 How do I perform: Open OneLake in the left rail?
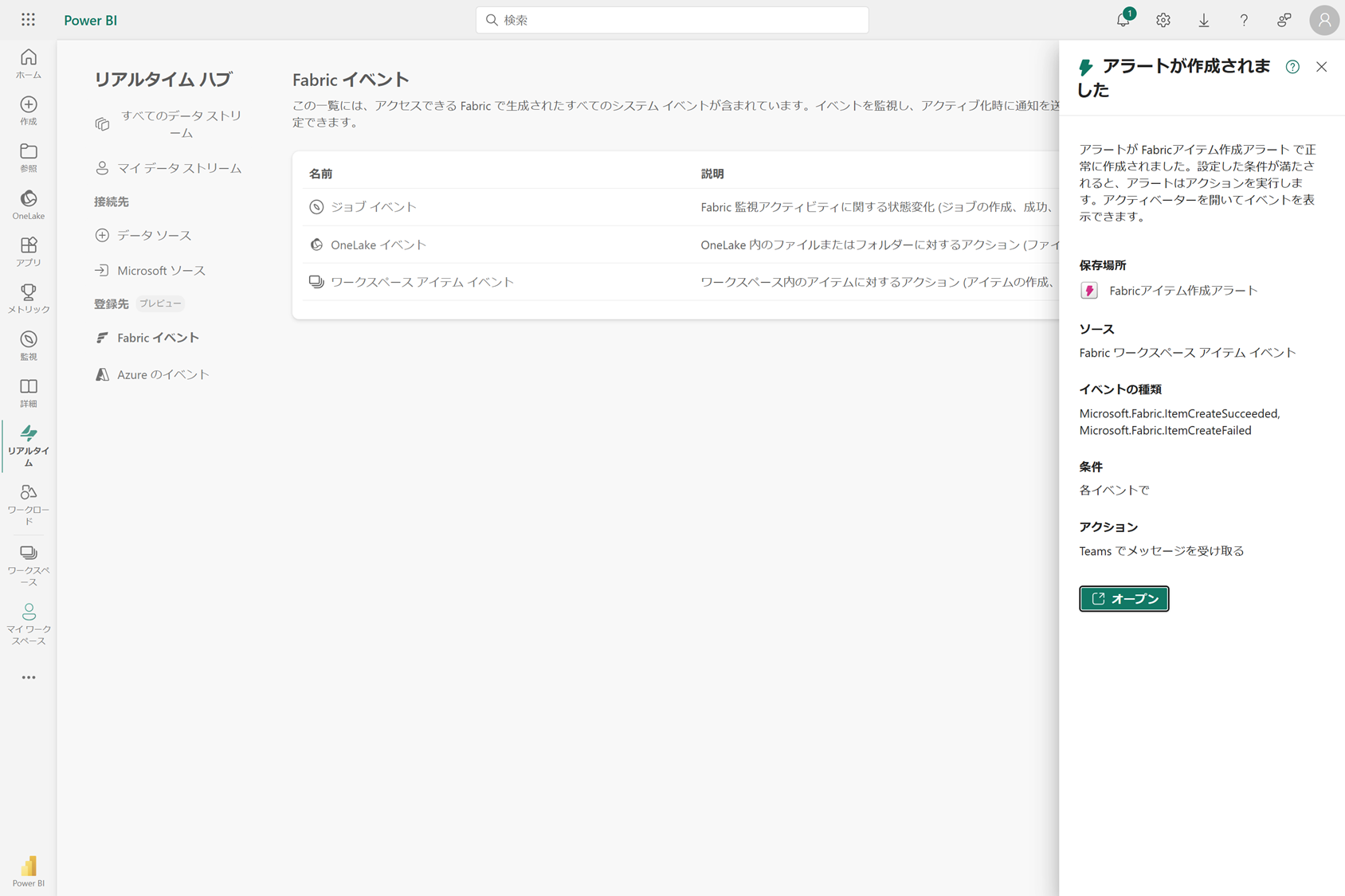[29, 205]
